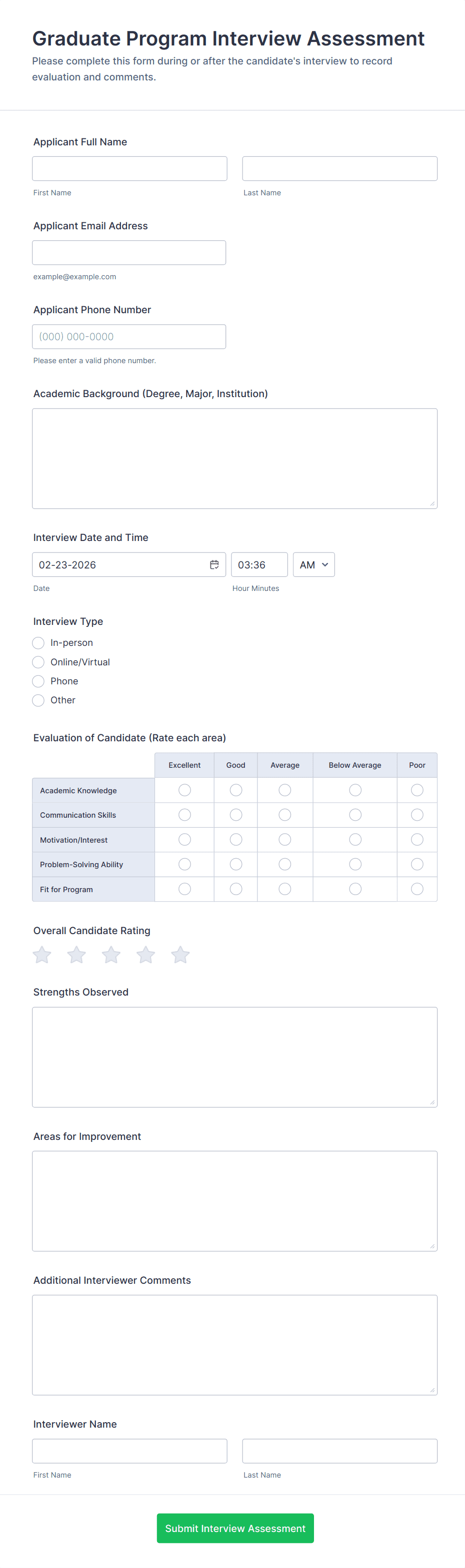Select the second star rating
This screenshot has width=465, height=1568.
pyautogui.click(x=77, y=955)
